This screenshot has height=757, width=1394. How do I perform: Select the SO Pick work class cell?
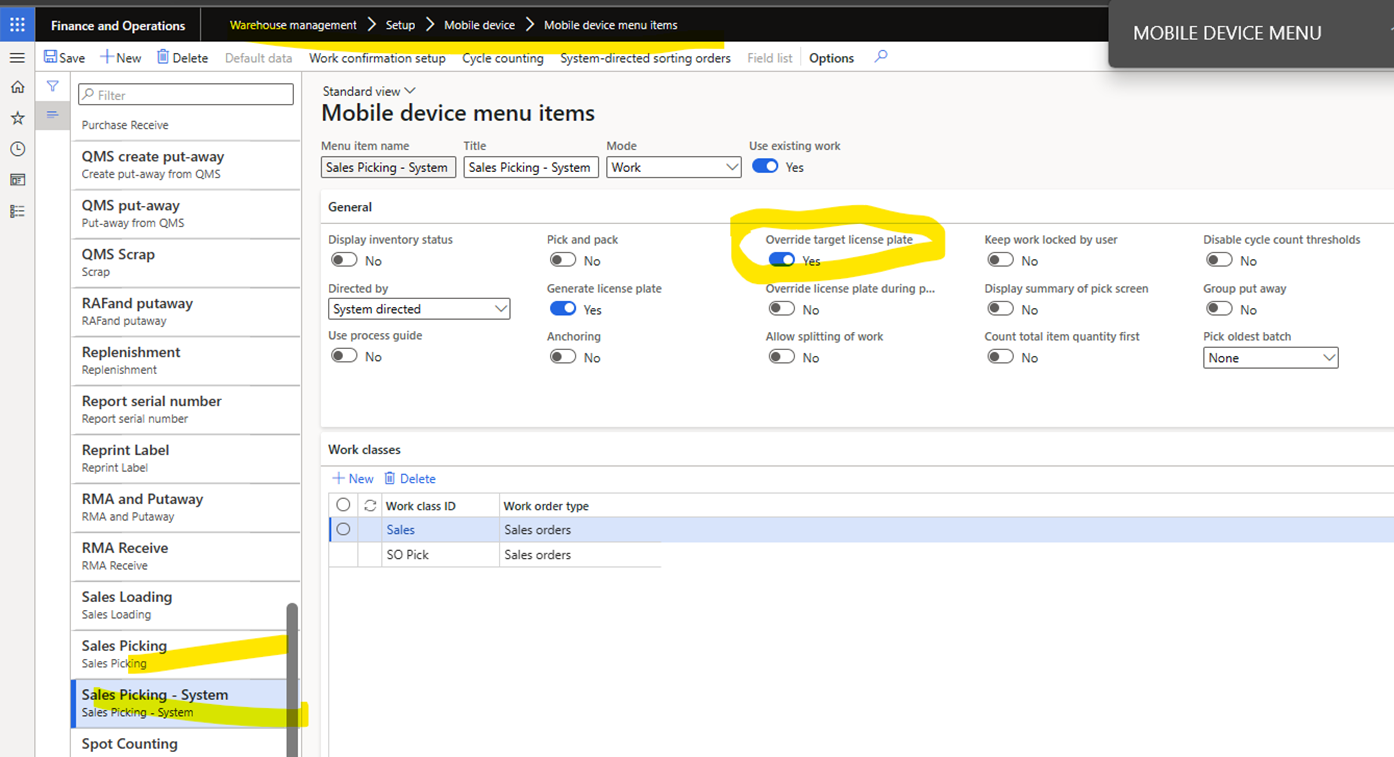pos(440,555)
